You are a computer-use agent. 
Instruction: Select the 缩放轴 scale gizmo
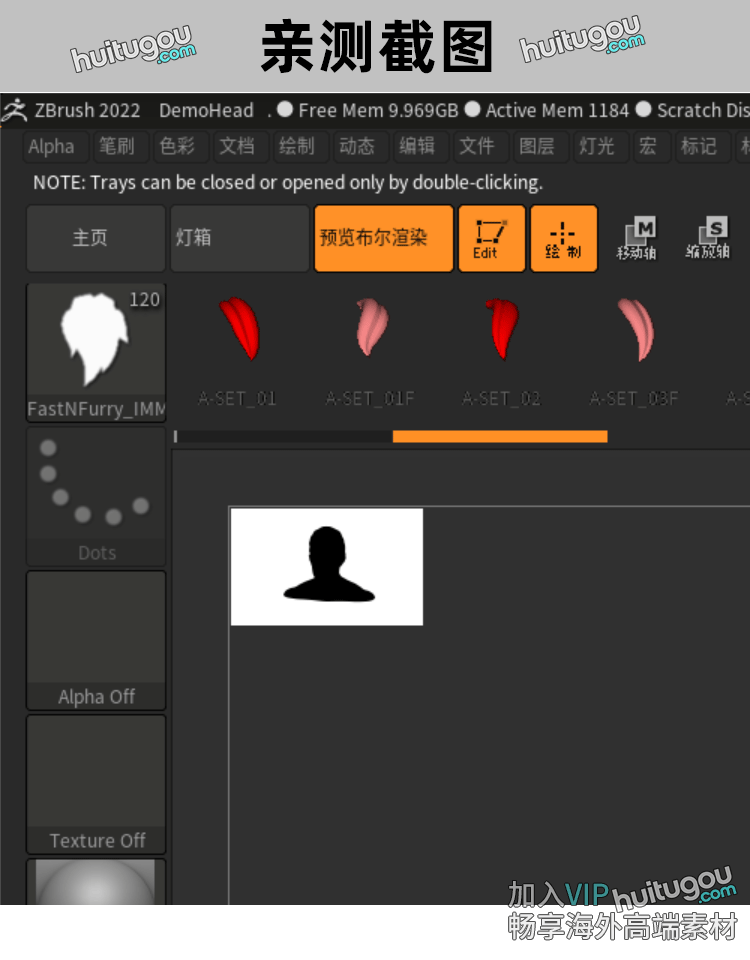pos(708,238)
